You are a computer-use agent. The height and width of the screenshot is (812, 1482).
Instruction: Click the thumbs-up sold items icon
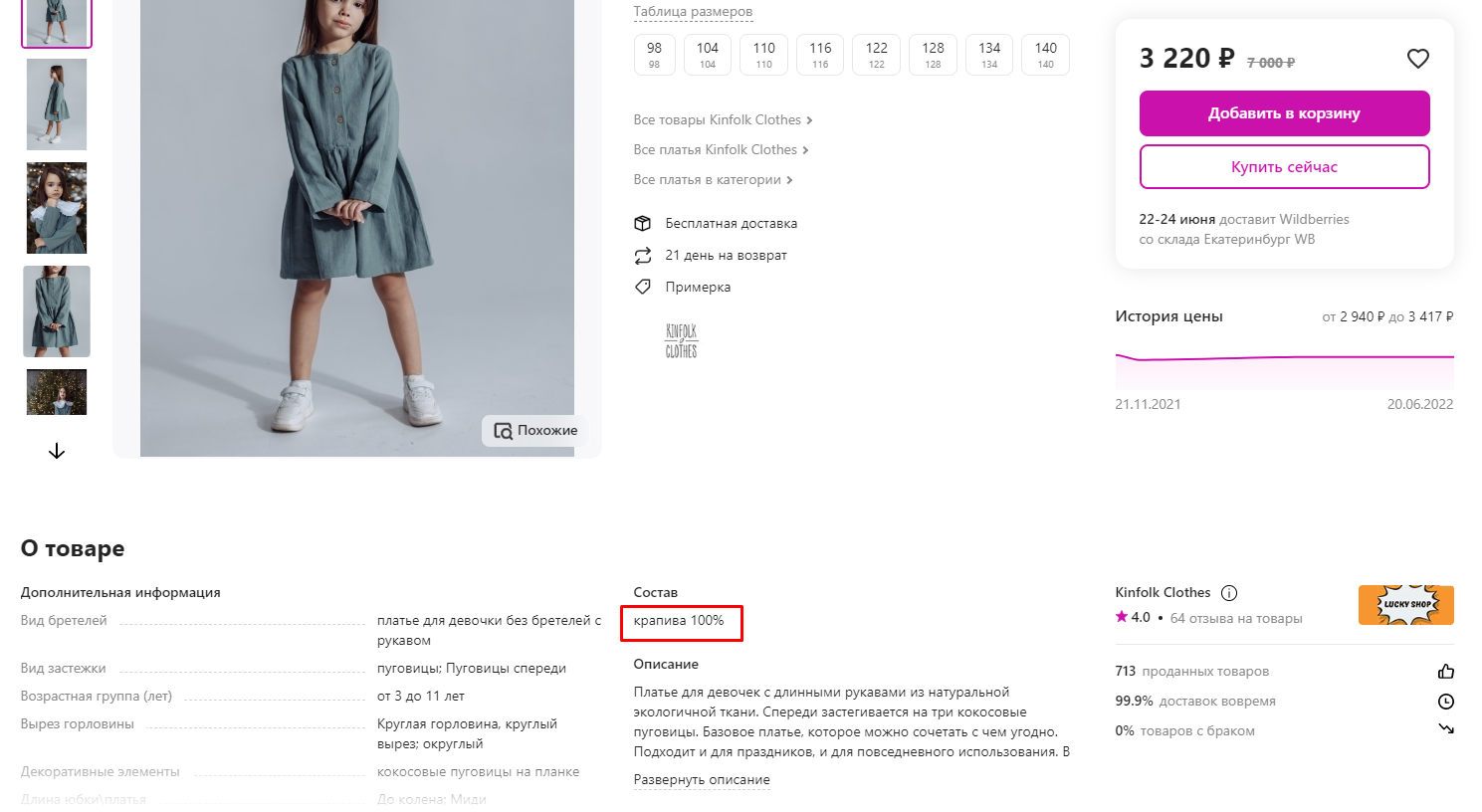click(1446, 672)
